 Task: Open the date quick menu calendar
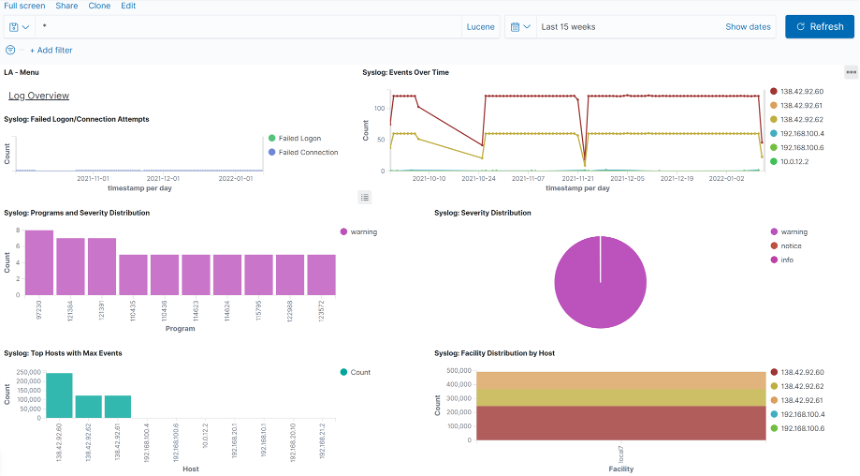tap(520, 27)
